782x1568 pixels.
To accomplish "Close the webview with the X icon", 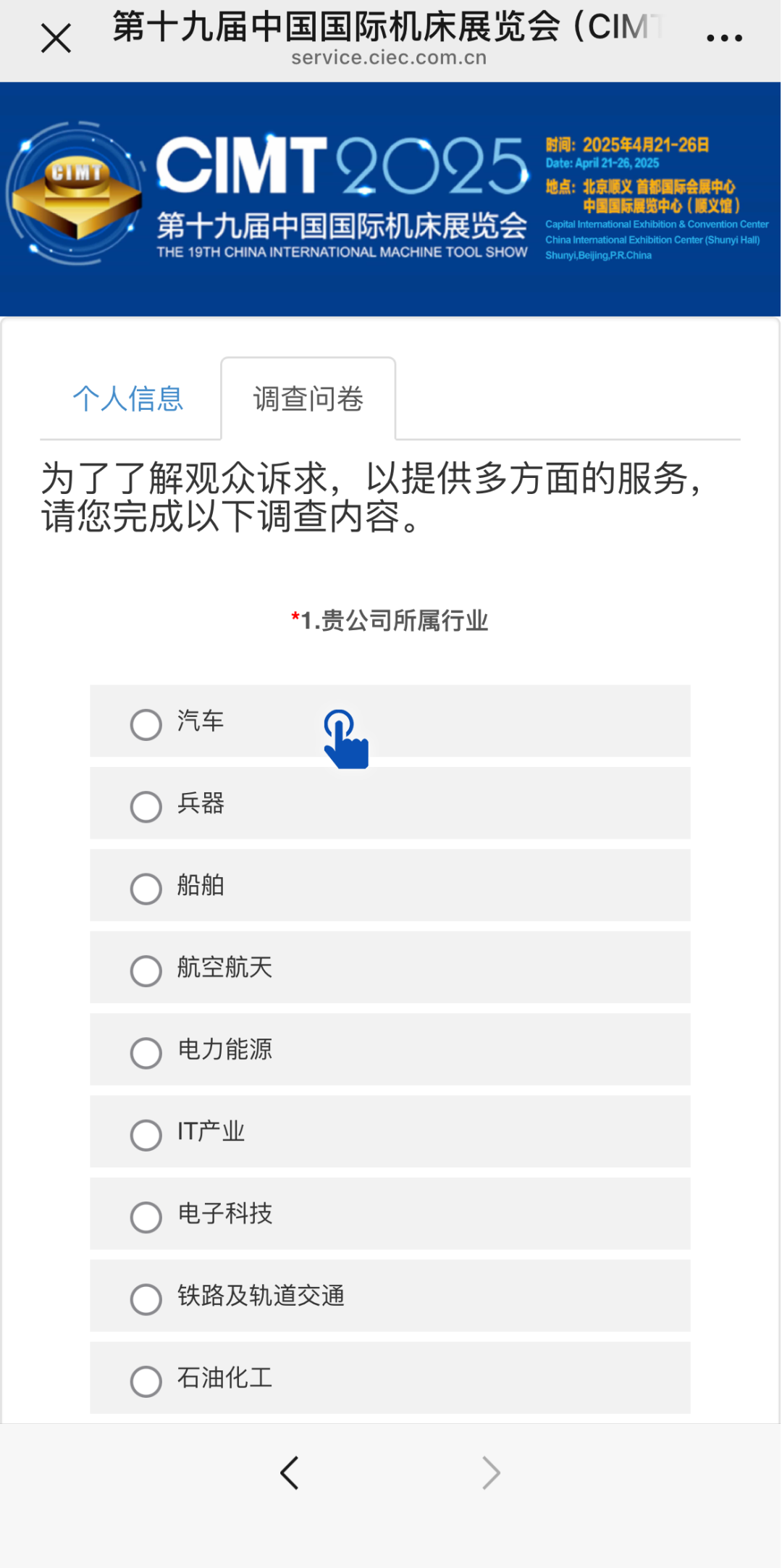I will point(56,38).
